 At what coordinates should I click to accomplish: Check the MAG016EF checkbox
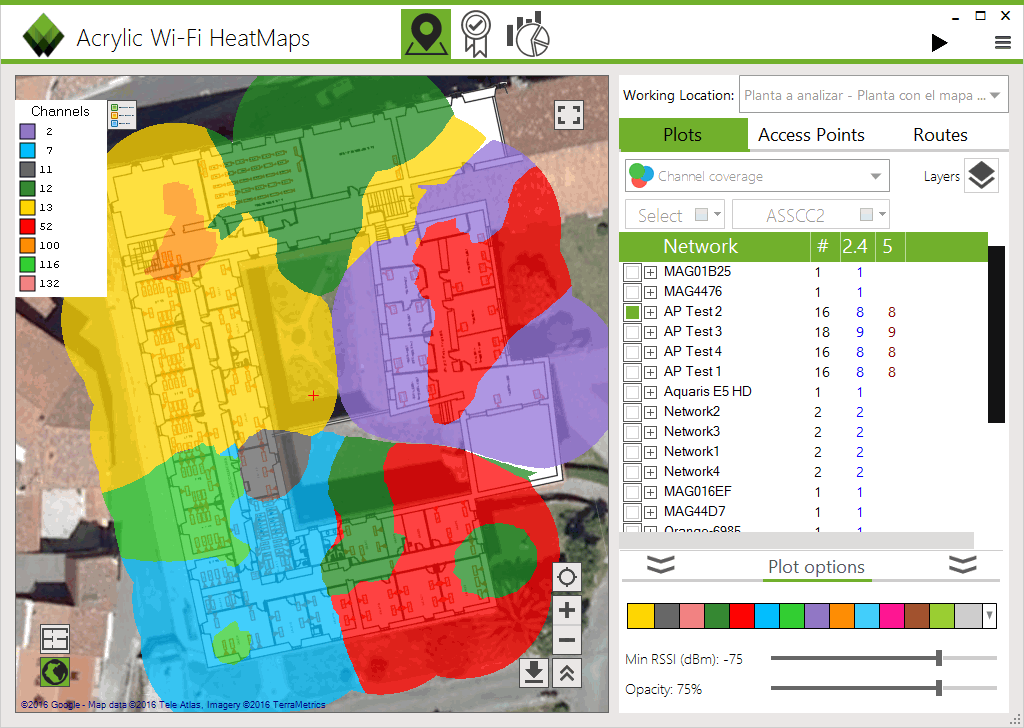632,492
